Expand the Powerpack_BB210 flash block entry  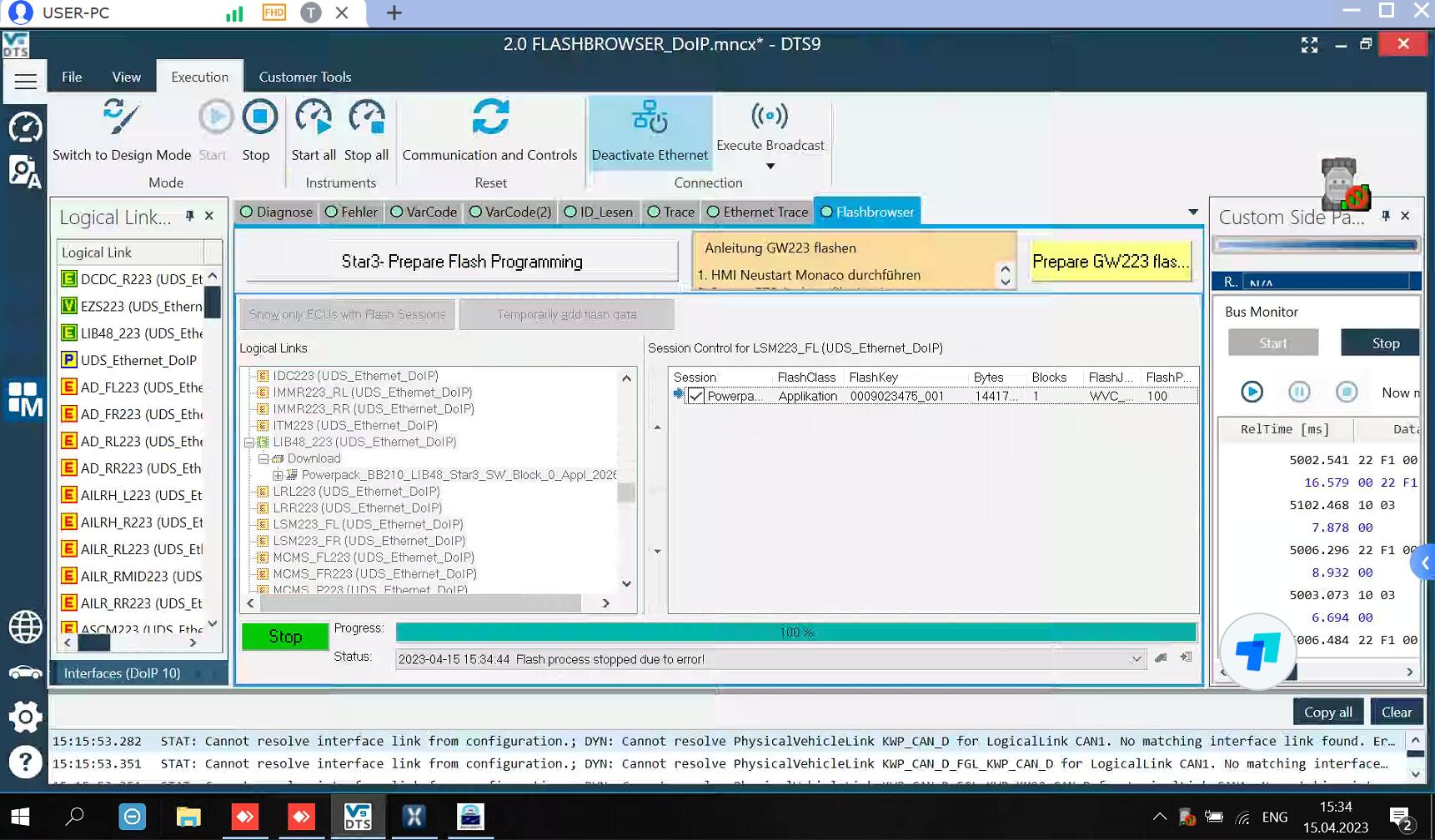(x=279, y=475)
